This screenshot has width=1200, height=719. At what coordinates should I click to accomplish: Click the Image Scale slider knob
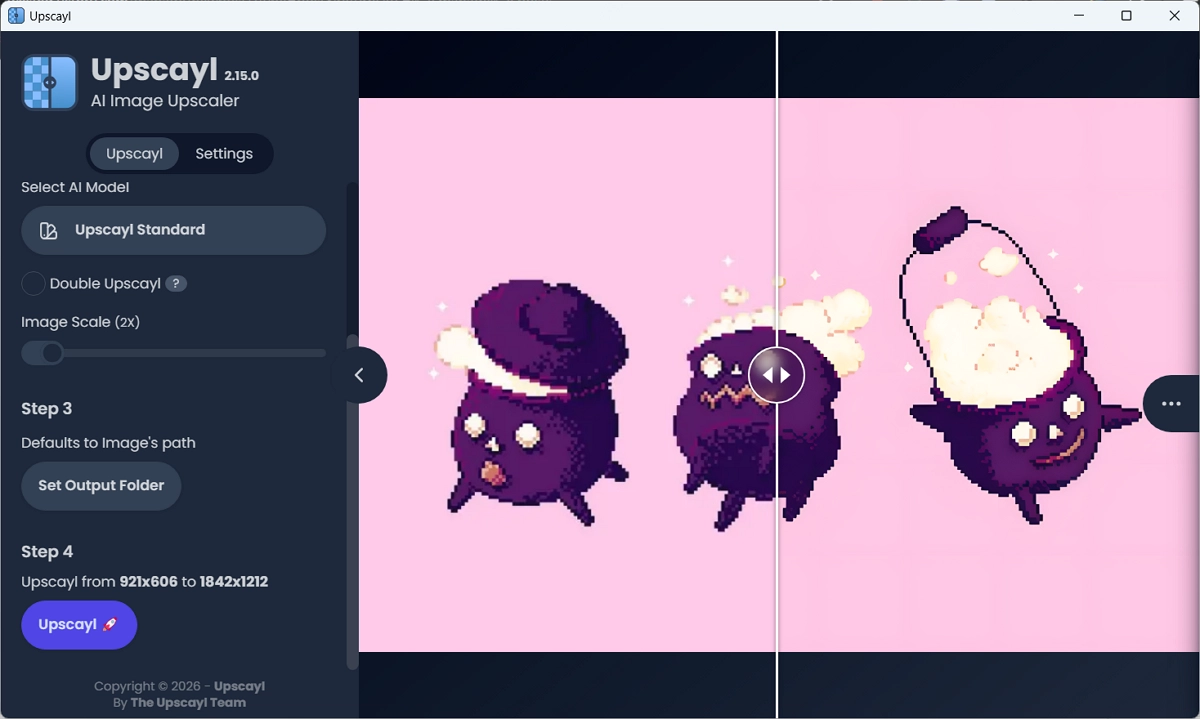52,353
